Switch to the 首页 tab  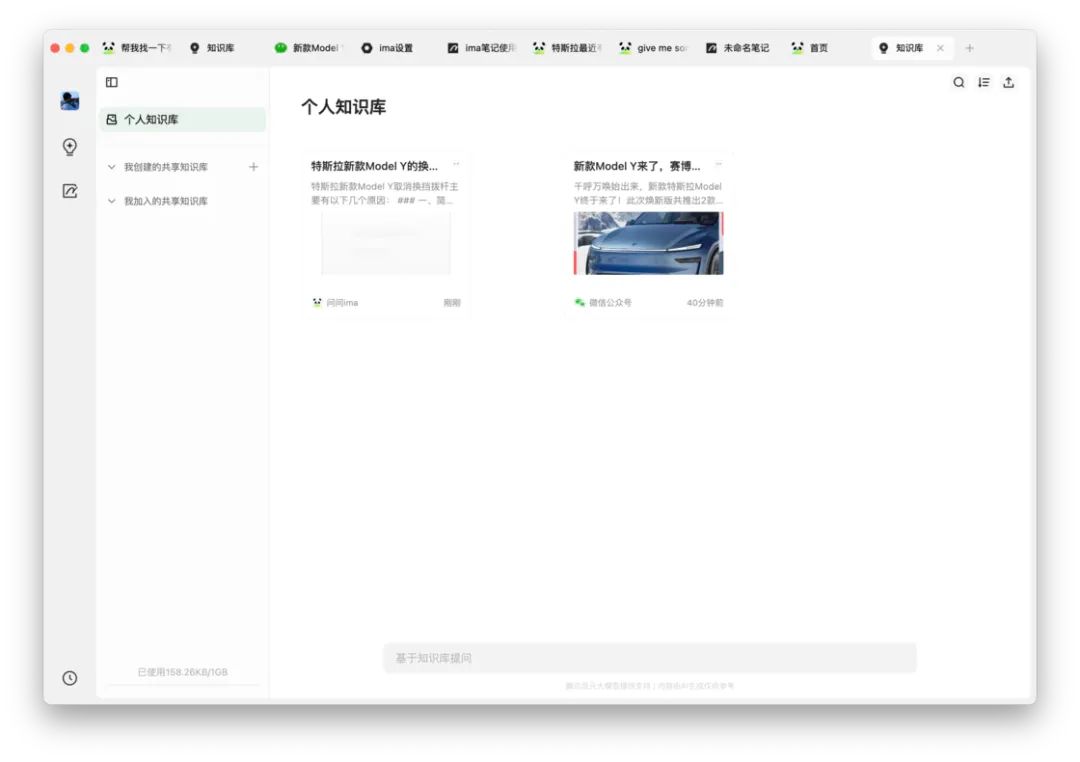(x=810, y=48)
